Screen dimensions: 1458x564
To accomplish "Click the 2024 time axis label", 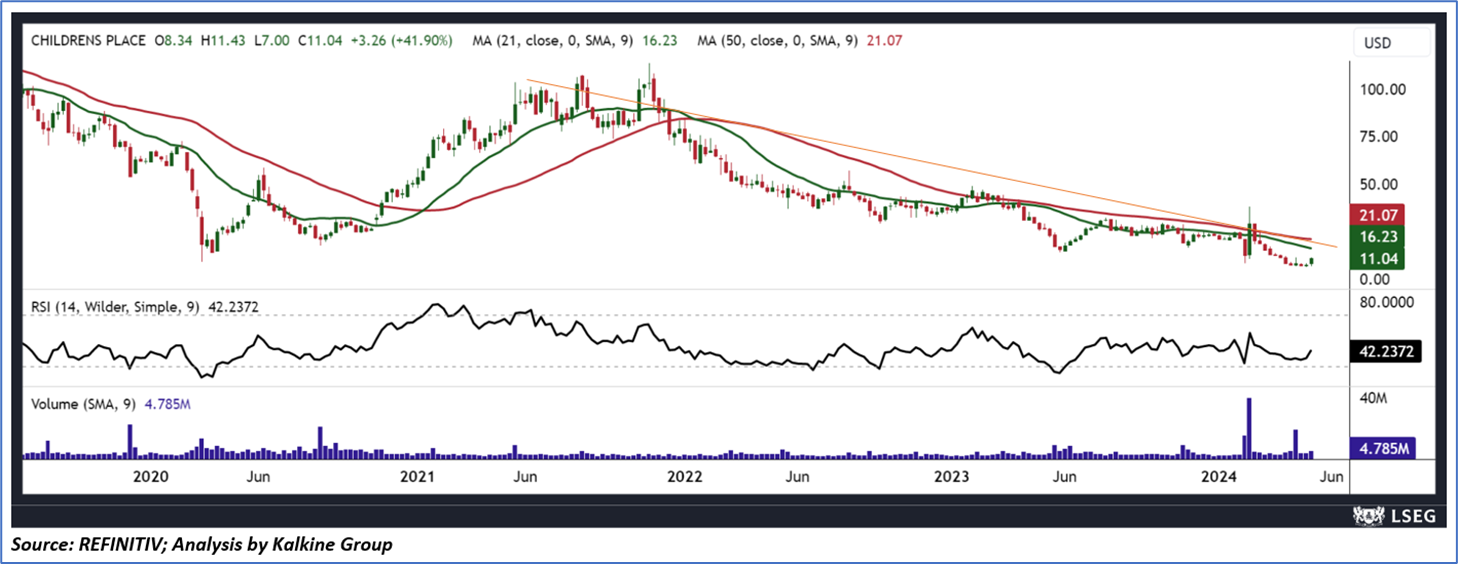I will [x=1219, y=477].
